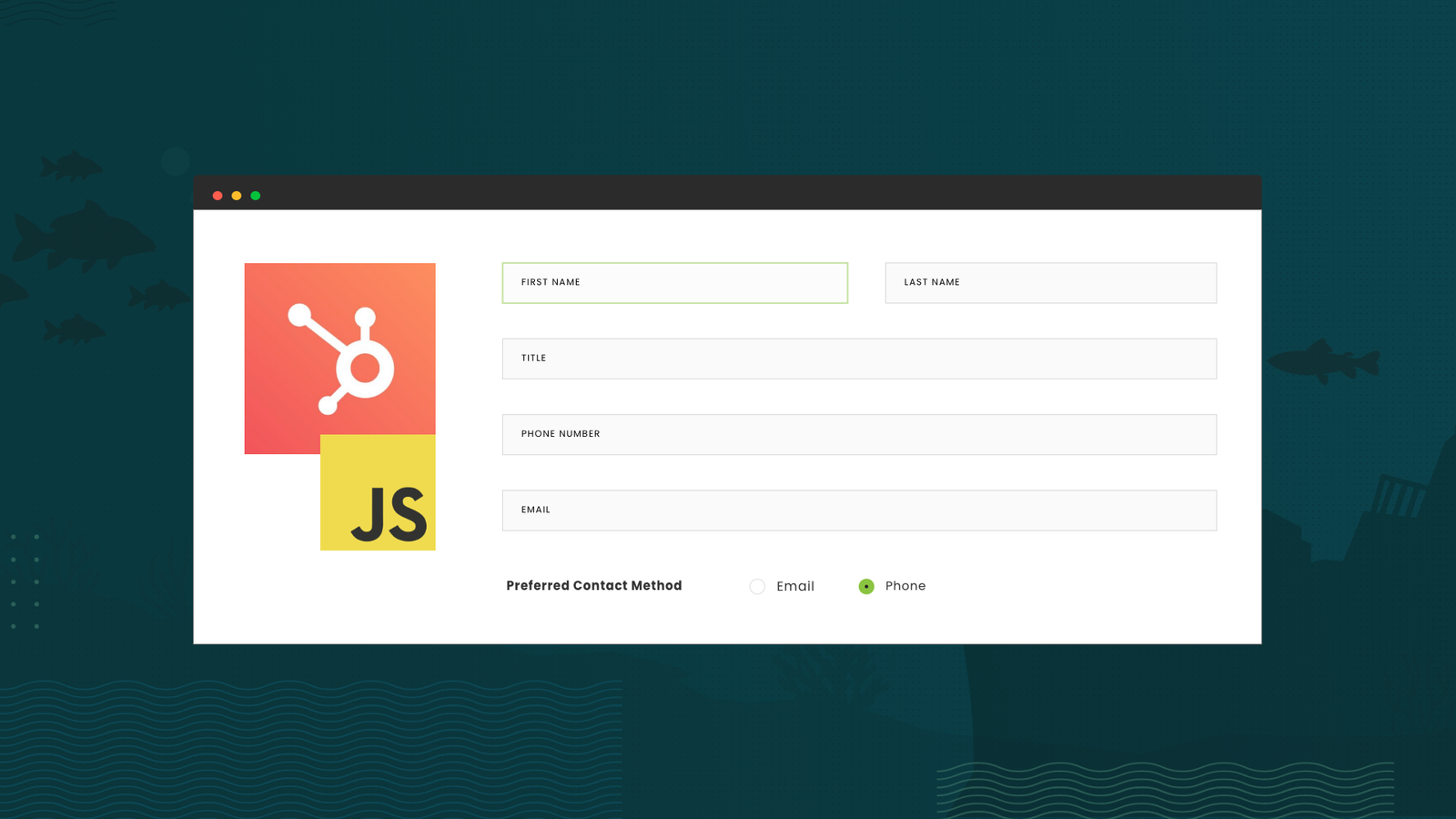
Task: Toggle the currently filled Phone radio control
Action: point(865,586)
